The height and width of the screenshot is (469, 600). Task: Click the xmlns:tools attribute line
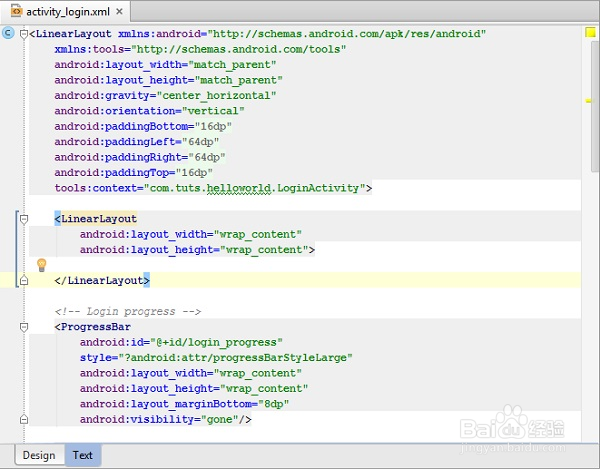point(200,49)
